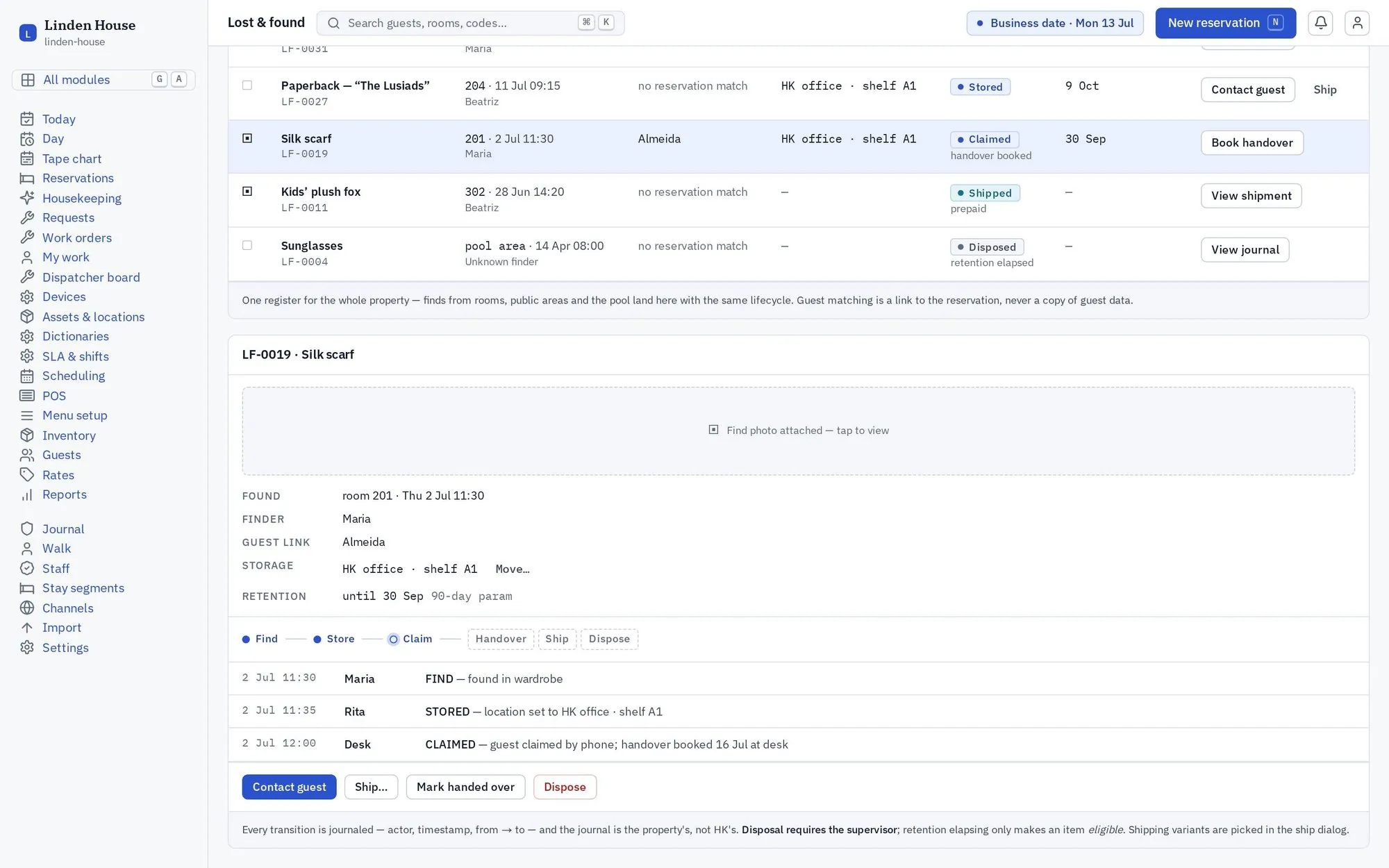Click the red Dispose button
The height and width of the screenshot is (868, 1389).
point(565,787)
